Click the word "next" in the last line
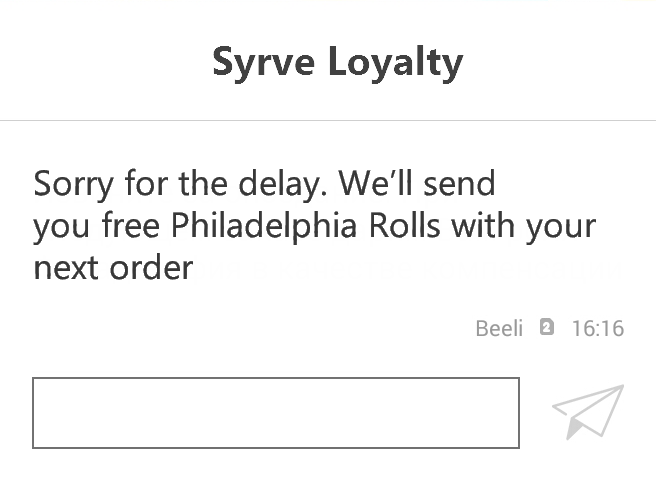The height and width of the screenshot is (494, 656). point(66,268)
